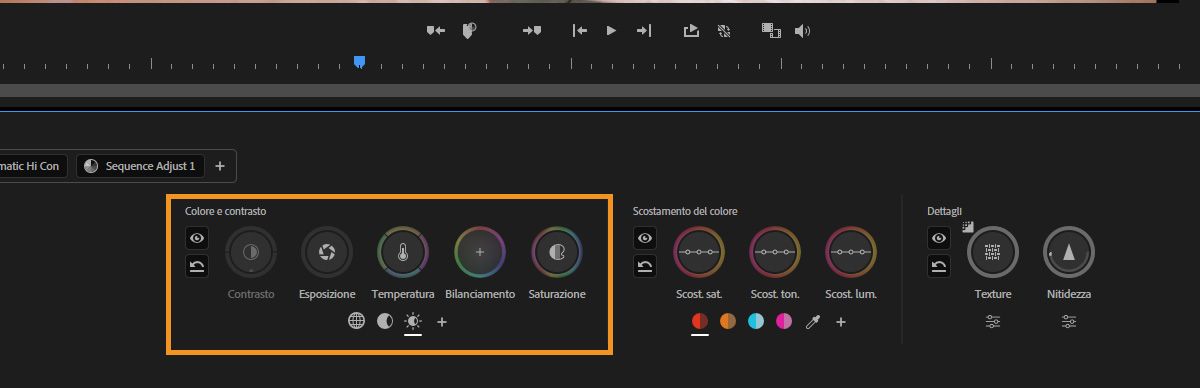Click the Esposizione label

click(x=327, y=294)
